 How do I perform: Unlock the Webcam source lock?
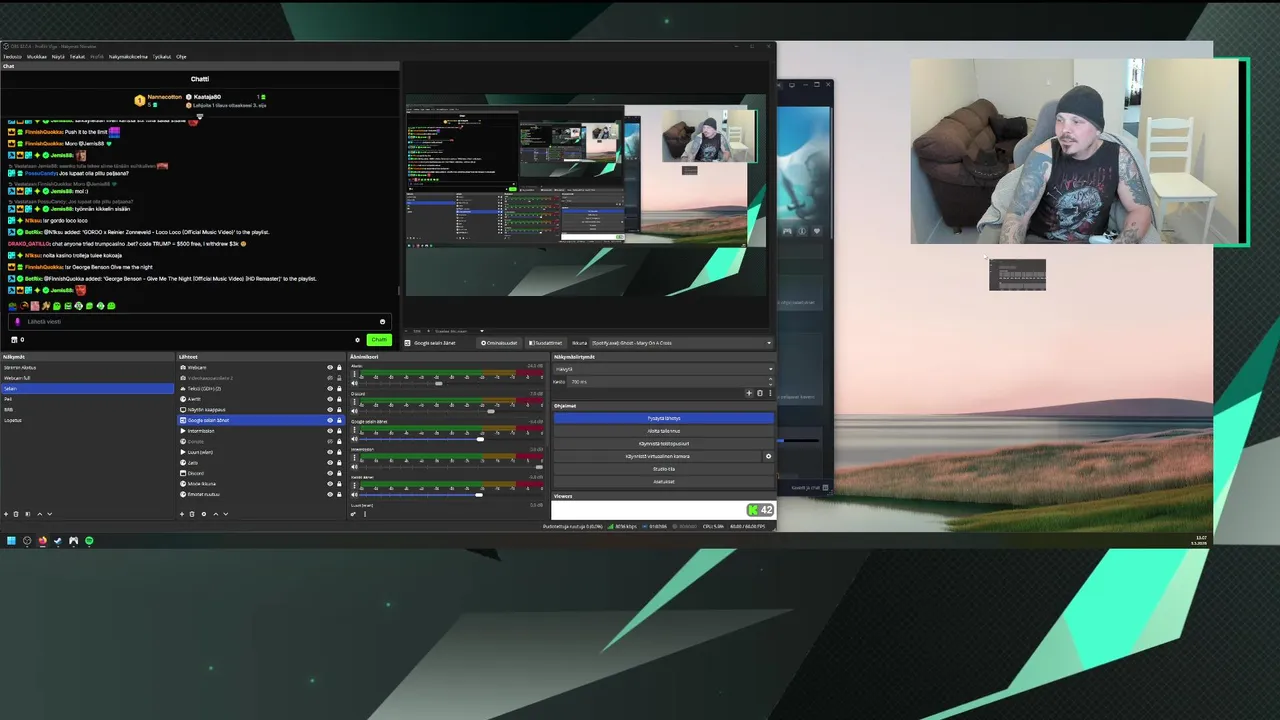(x=339, y=367)
